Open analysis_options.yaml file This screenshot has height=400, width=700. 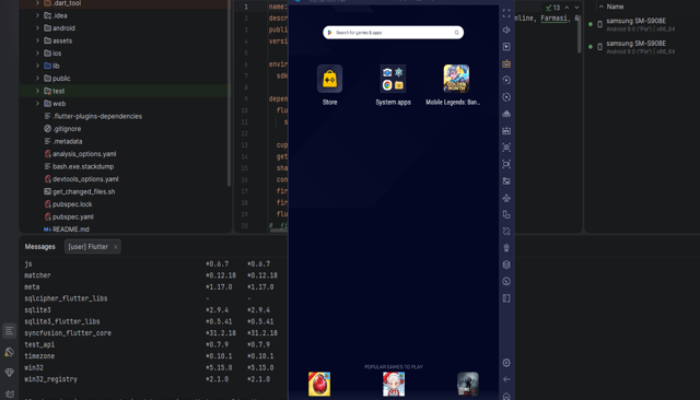pyautogui.click(x=84, y=154)
